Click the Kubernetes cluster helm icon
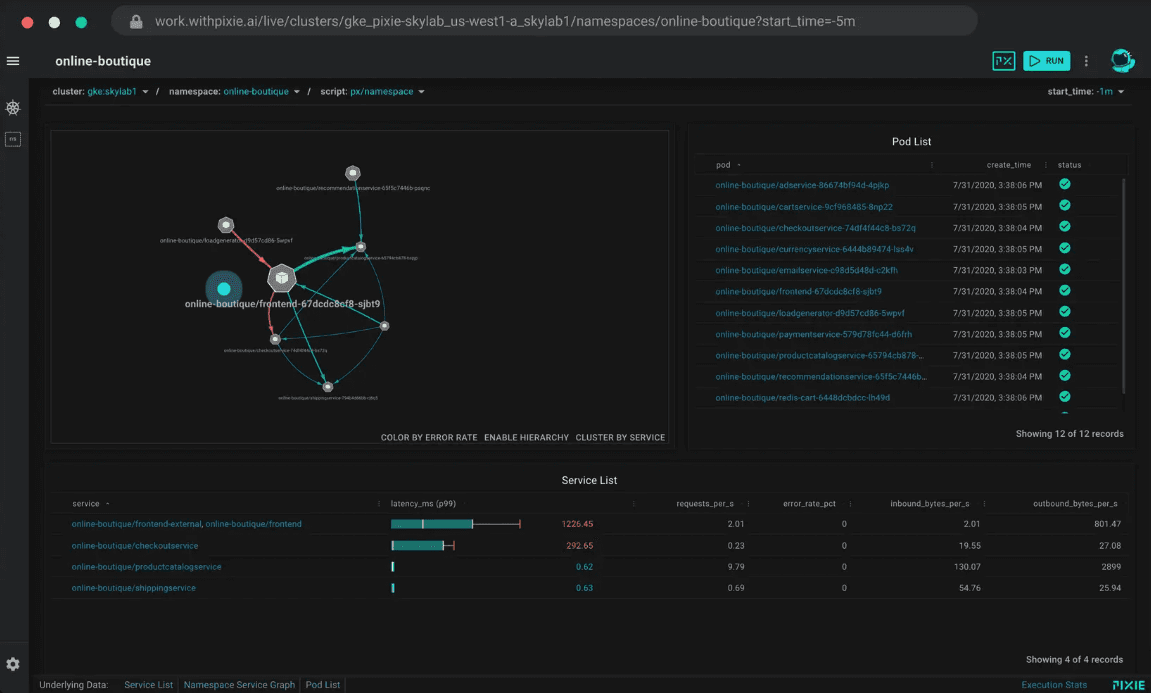The width and height of the screenshot is (1151, 693). 13,108
